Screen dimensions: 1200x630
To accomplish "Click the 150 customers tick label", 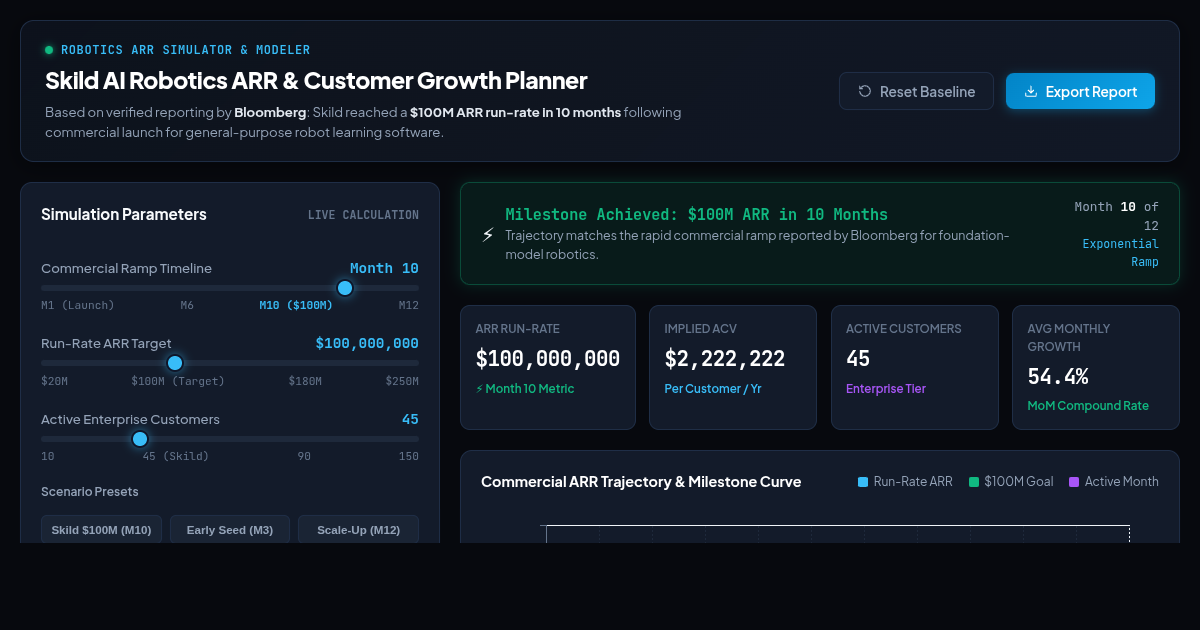I will click(x=409, y=456).
